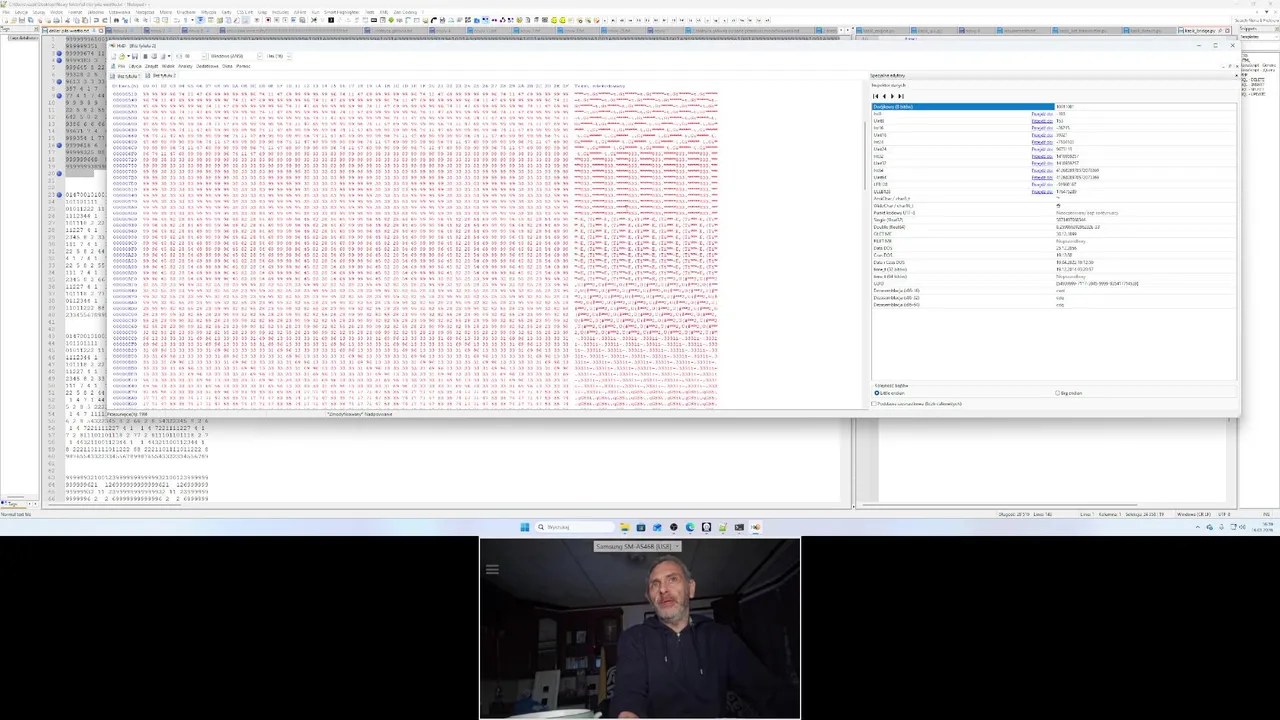Open the Dodatkowe menu in HxD
Viewport: 1280px width, 720px height.
pyautogui.click(x=207, y=66)
